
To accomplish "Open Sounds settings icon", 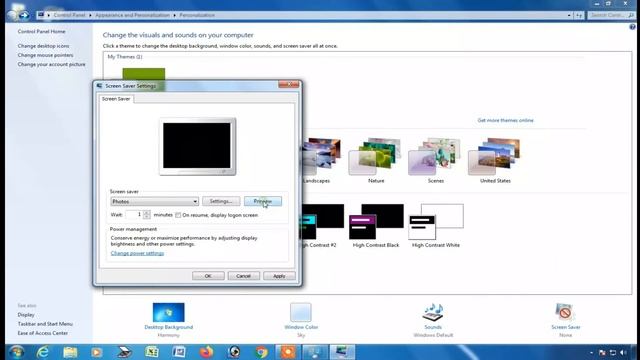I will tap(433, 312).
